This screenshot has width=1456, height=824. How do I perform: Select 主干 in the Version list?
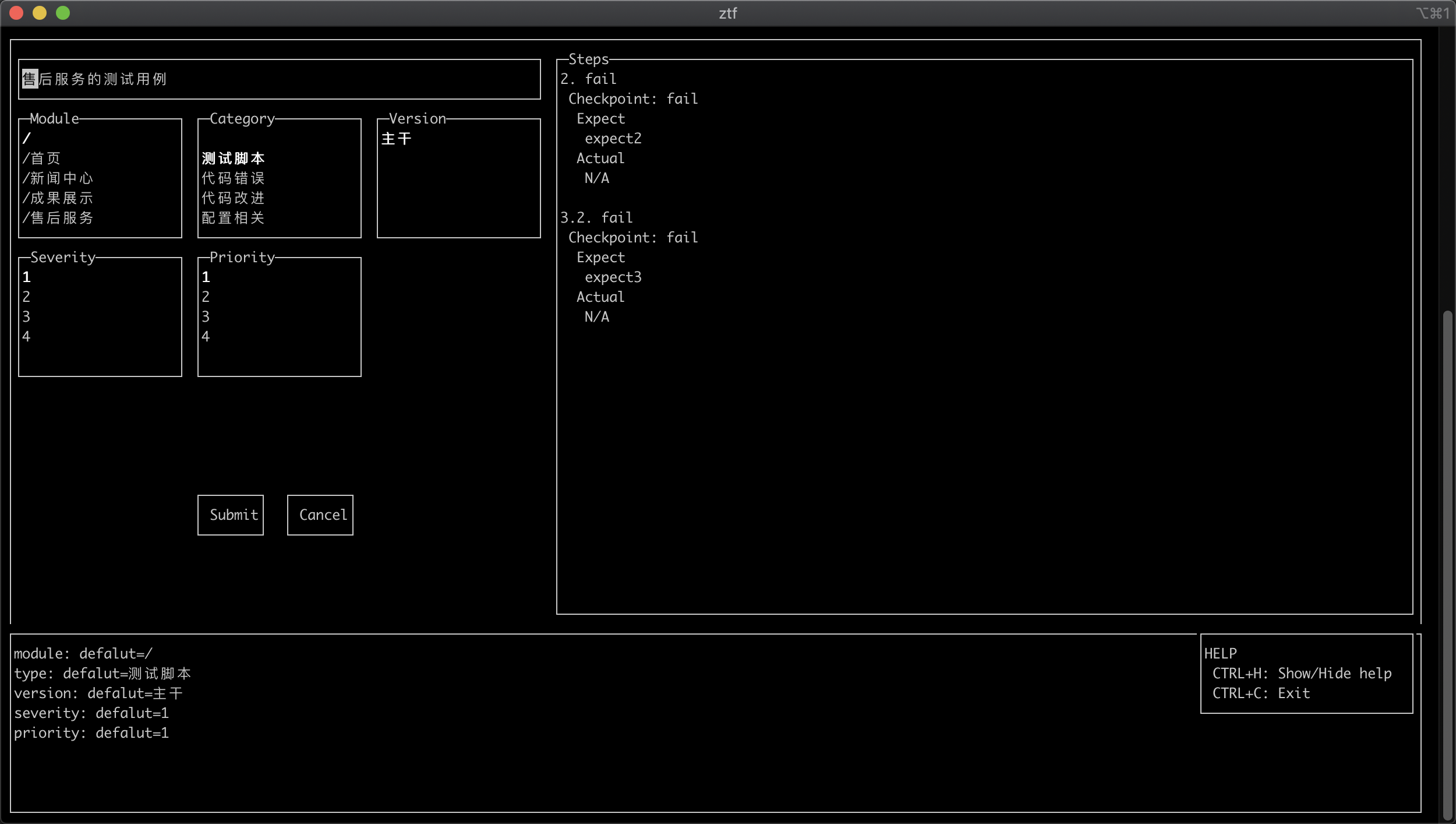(397, 139)
